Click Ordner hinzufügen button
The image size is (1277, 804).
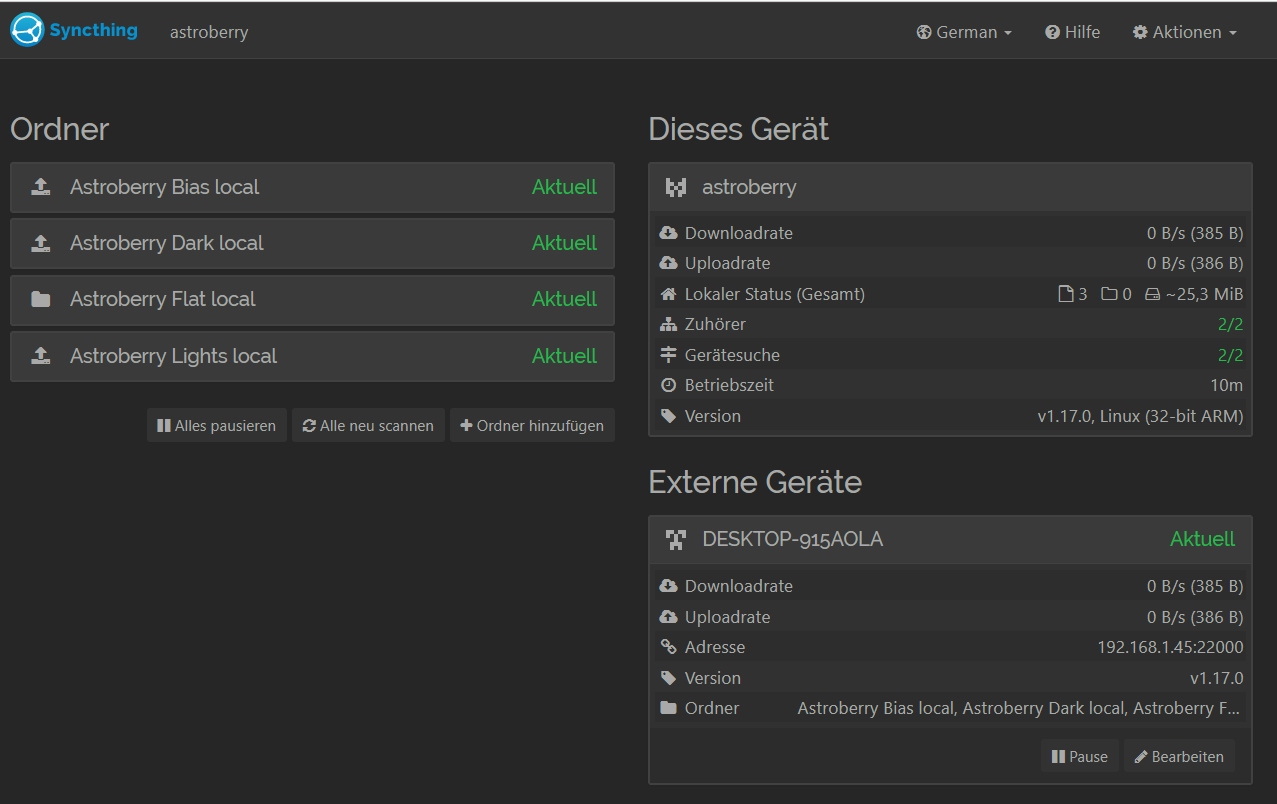click(x=532, y=425)
